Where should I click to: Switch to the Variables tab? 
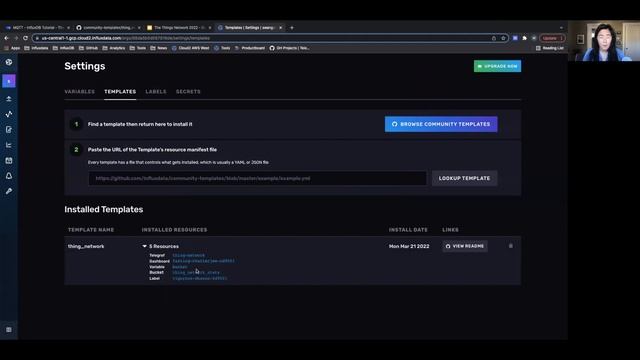[x=80, y=92]
